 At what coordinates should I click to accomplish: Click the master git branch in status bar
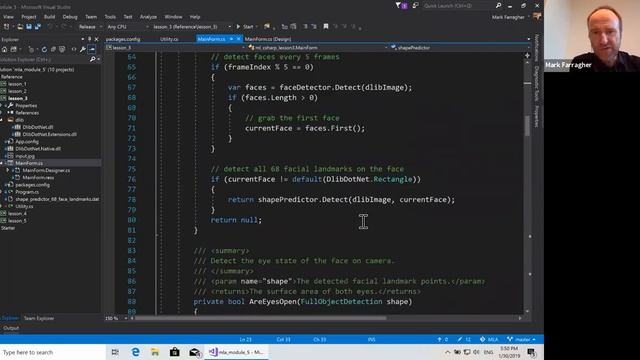[x=522, y=339]
